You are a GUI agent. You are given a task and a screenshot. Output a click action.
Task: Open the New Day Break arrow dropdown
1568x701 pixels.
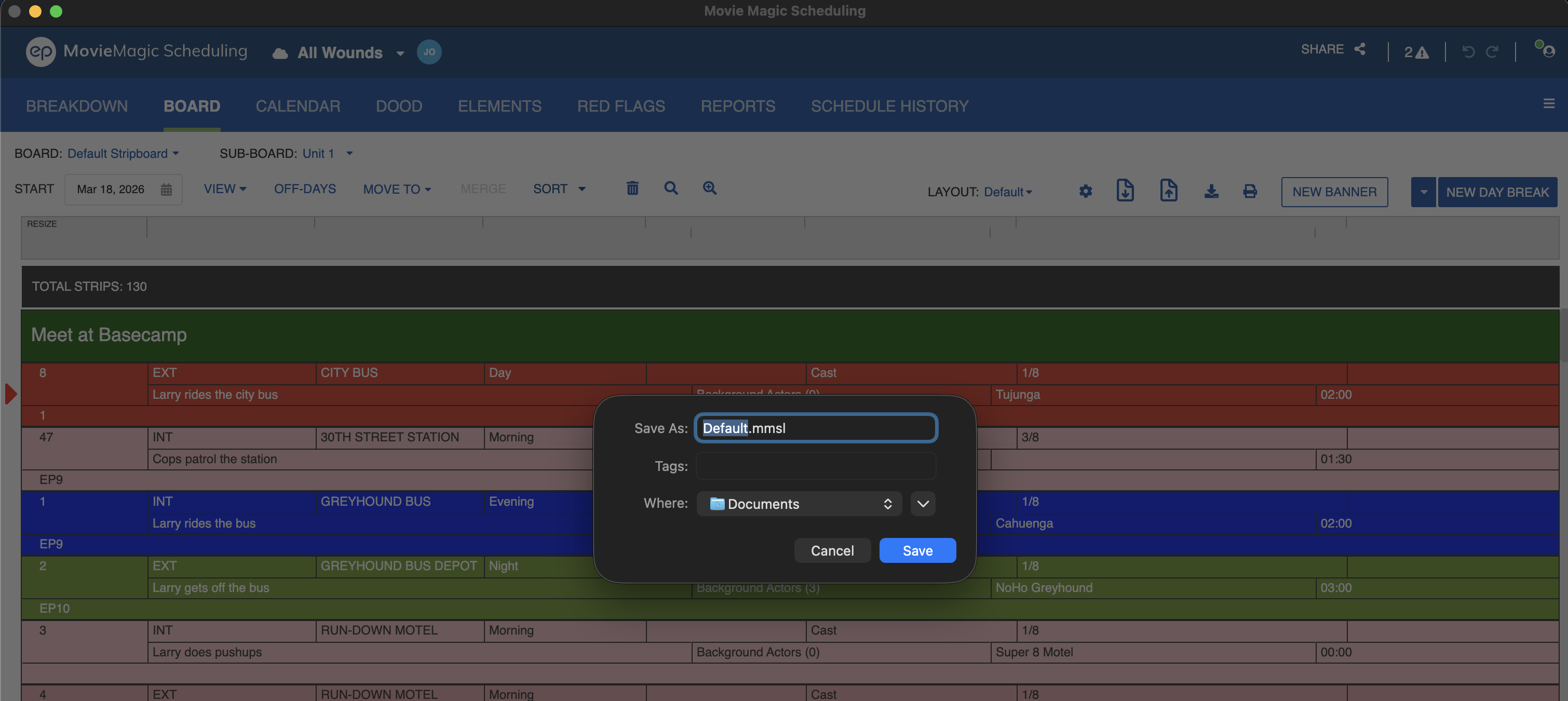[1423, 192]
